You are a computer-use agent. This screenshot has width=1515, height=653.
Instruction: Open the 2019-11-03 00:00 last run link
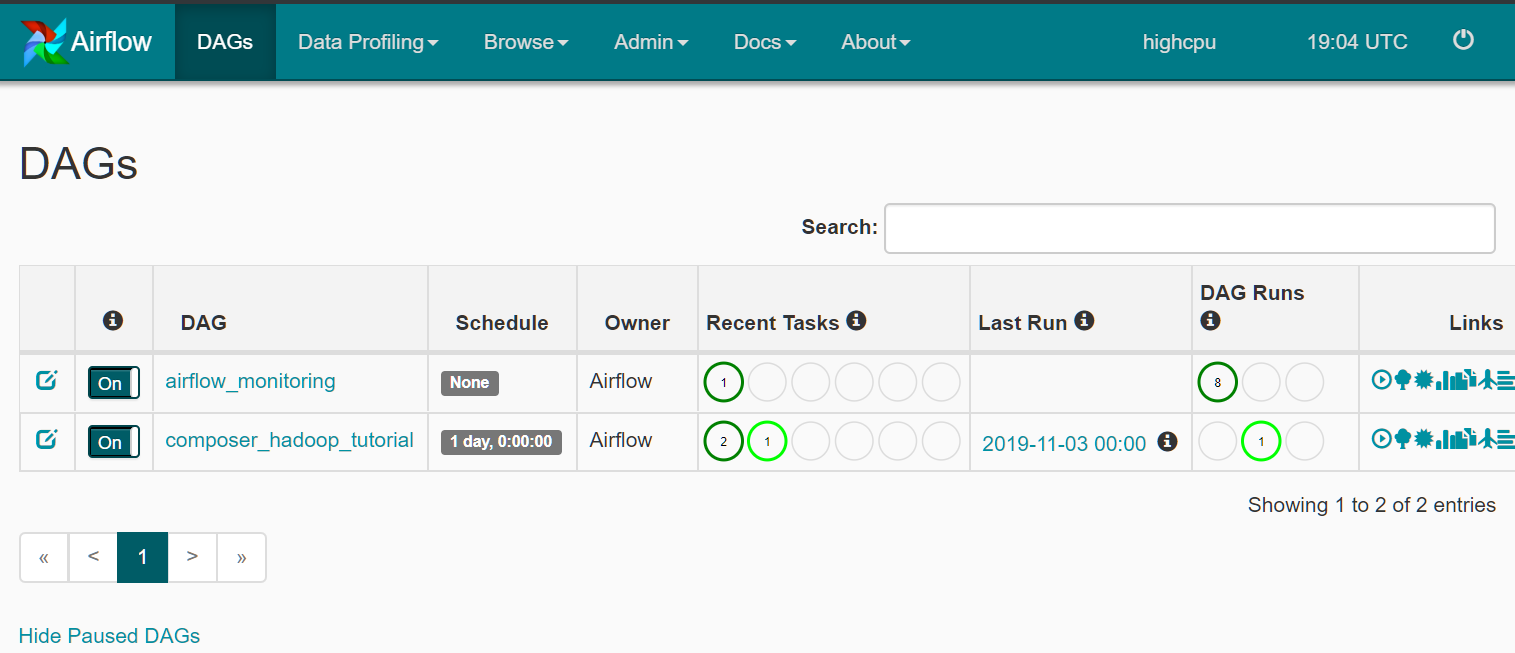[x=1064, y=443]
